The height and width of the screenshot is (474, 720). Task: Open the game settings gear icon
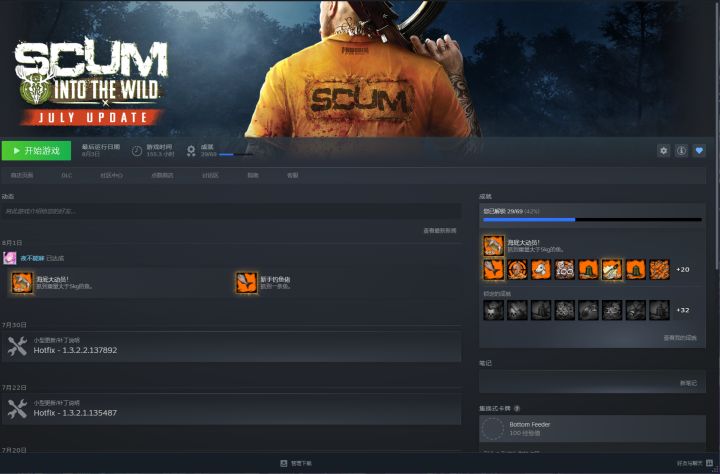(664, 151)
